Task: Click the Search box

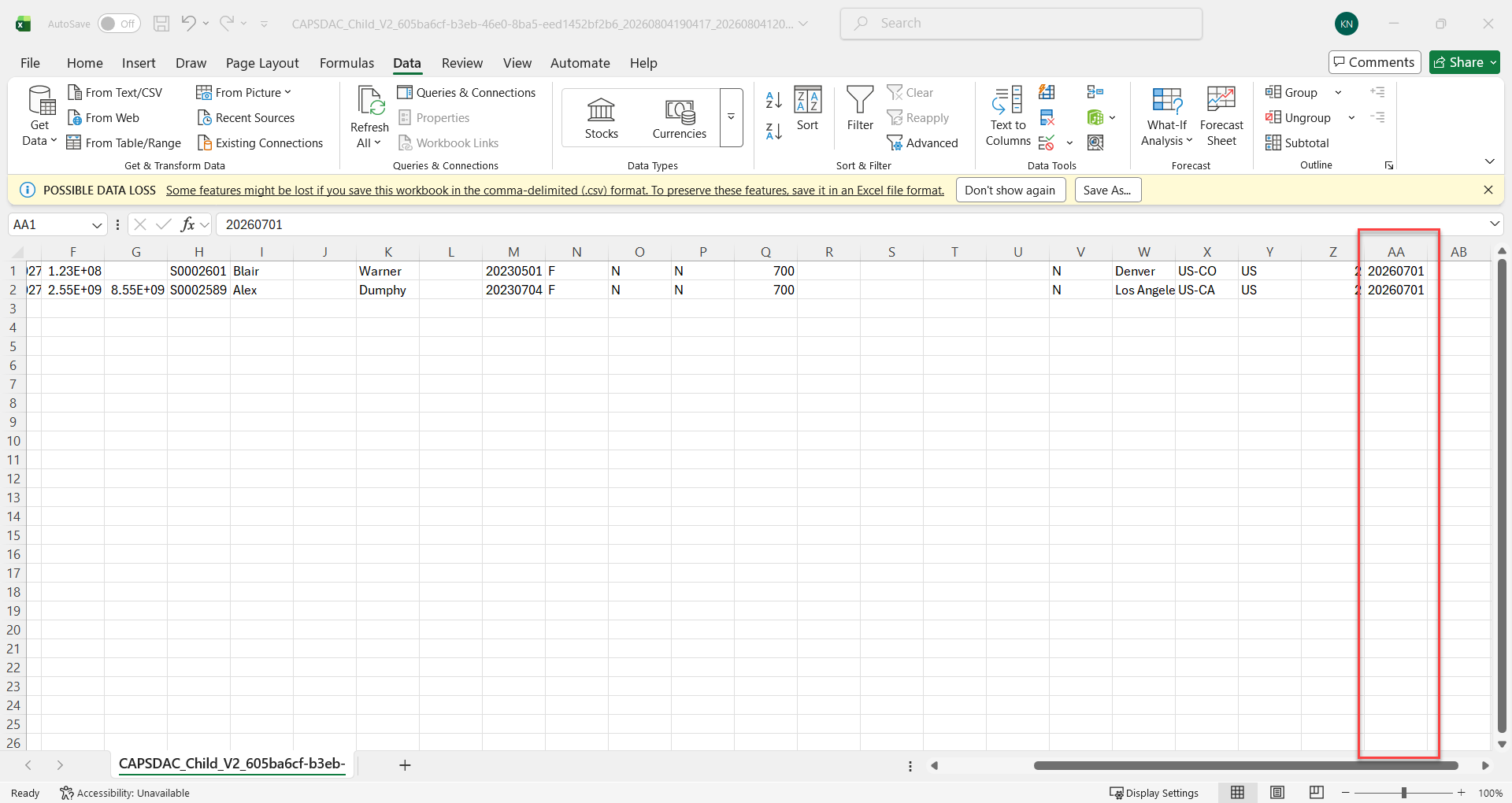Action: [1021, 24]
